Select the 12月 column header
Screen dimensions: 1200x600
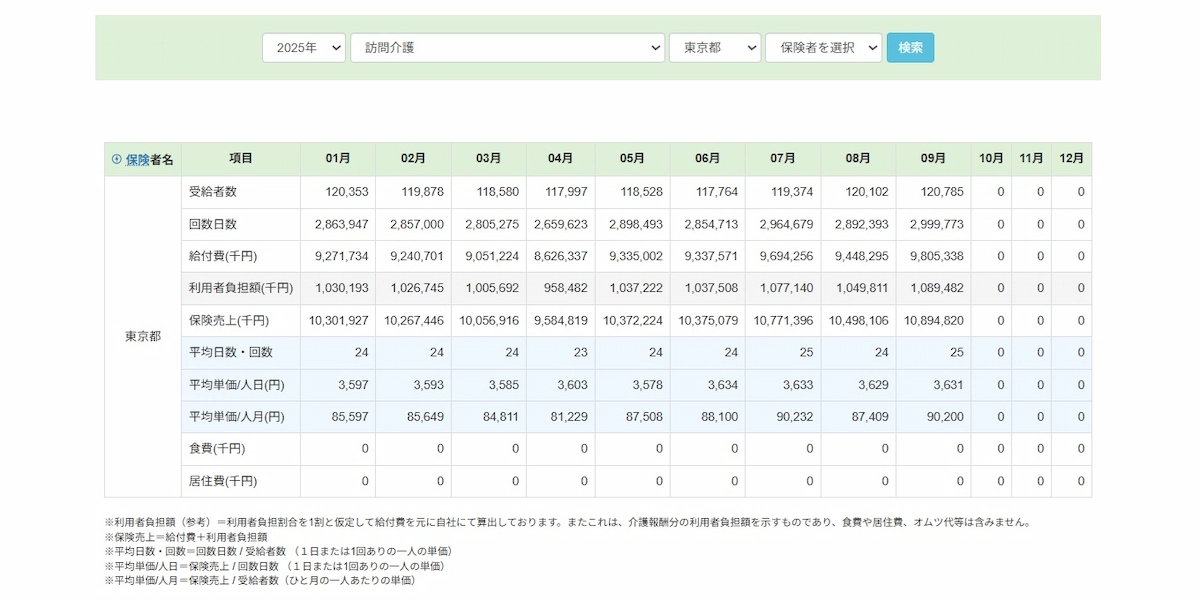(1071, 159)
